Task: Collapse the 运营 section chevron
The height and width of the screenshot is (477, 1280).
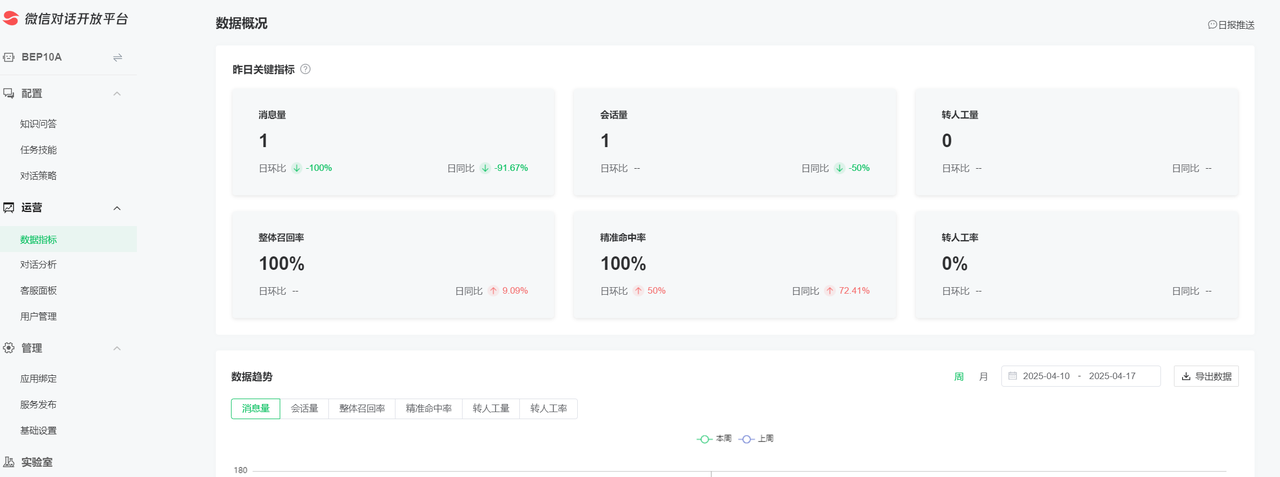Action: coord(117,208)
